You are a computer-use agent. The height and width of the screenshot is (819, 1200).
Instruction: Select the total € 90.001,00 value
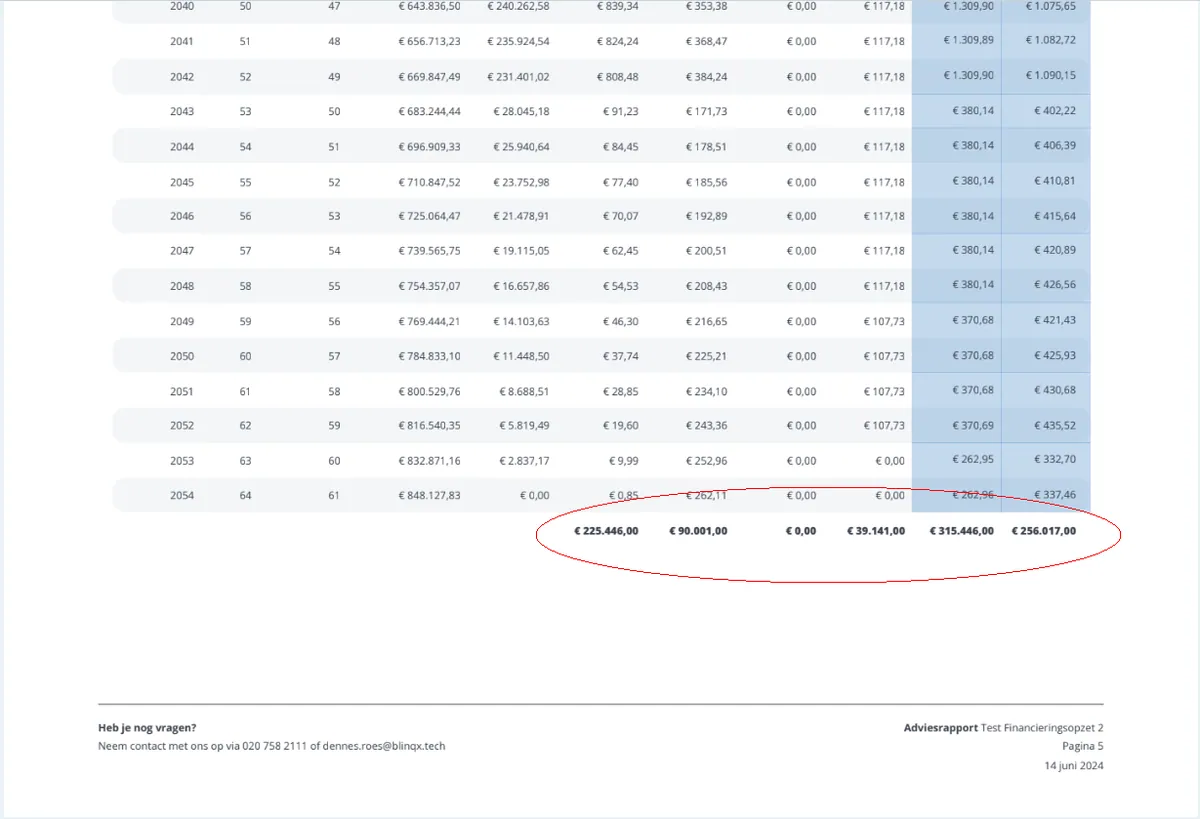(x=698, y=531)
